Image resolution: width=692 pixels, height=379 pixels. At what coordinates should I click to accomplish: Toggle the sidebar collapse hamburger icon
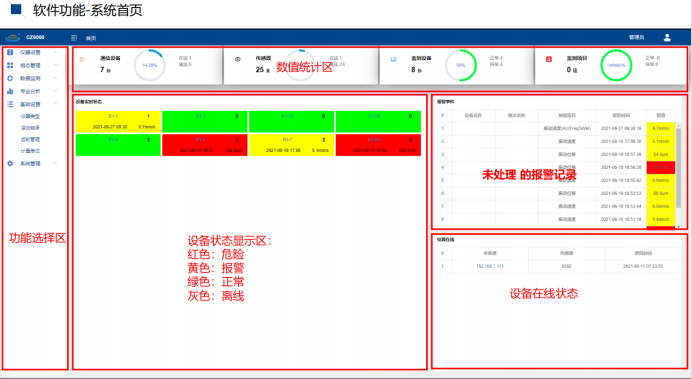(x=74, y=38)
